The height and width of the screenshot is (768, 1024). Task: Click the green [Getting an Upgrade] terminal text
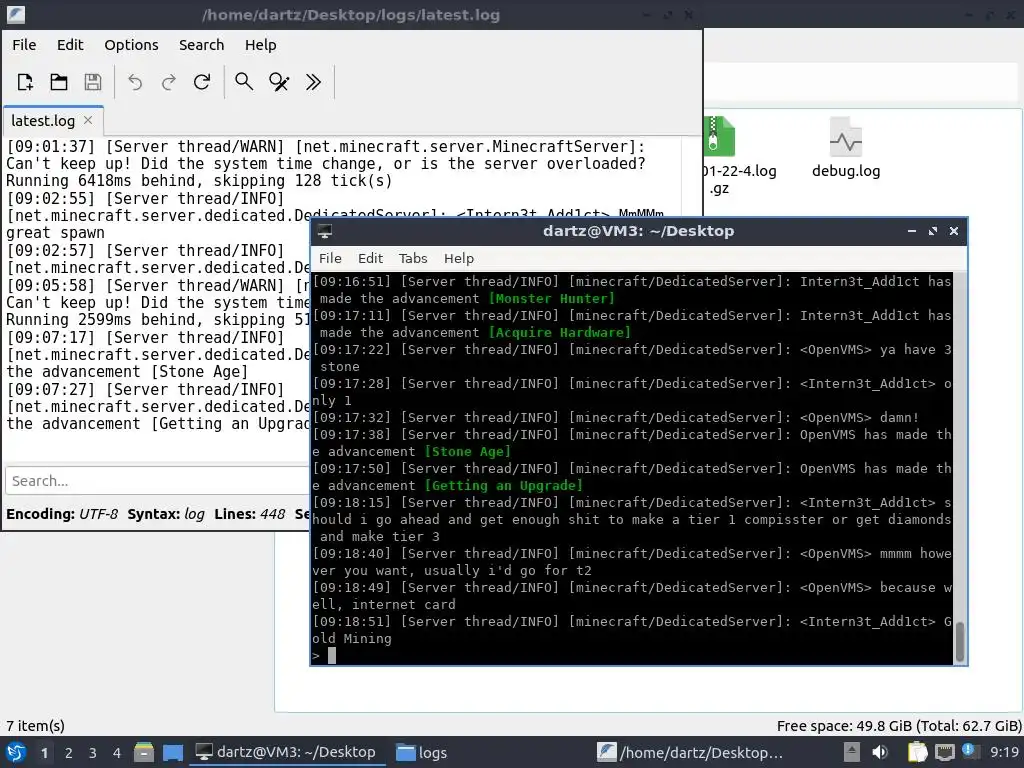[504, 485]
